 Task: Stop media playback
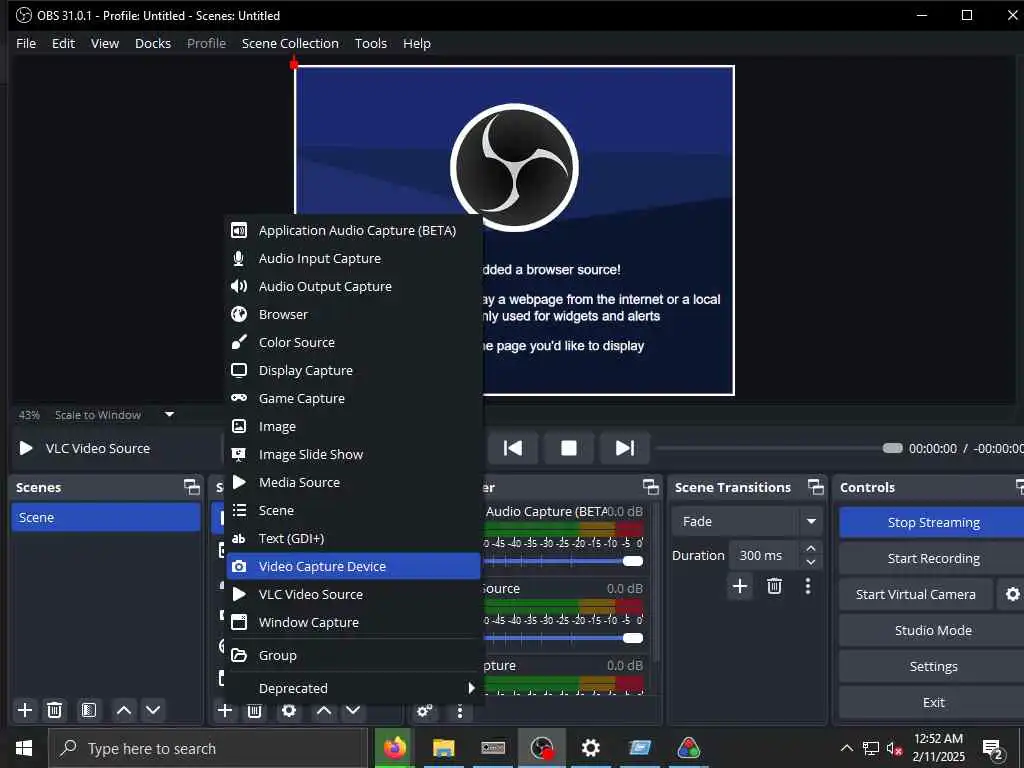pyautogui.click(x=569, y=448)
